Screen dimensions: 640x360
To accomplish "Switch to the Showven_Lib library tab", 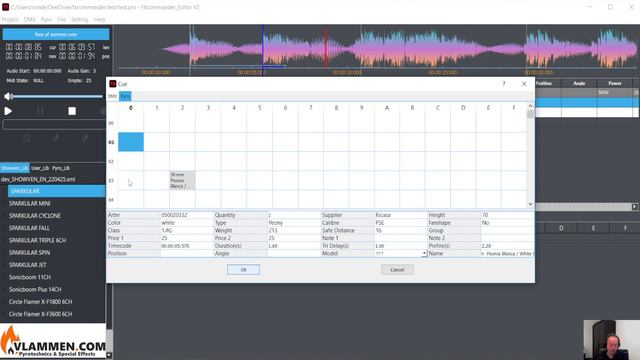I will (15, 168).
